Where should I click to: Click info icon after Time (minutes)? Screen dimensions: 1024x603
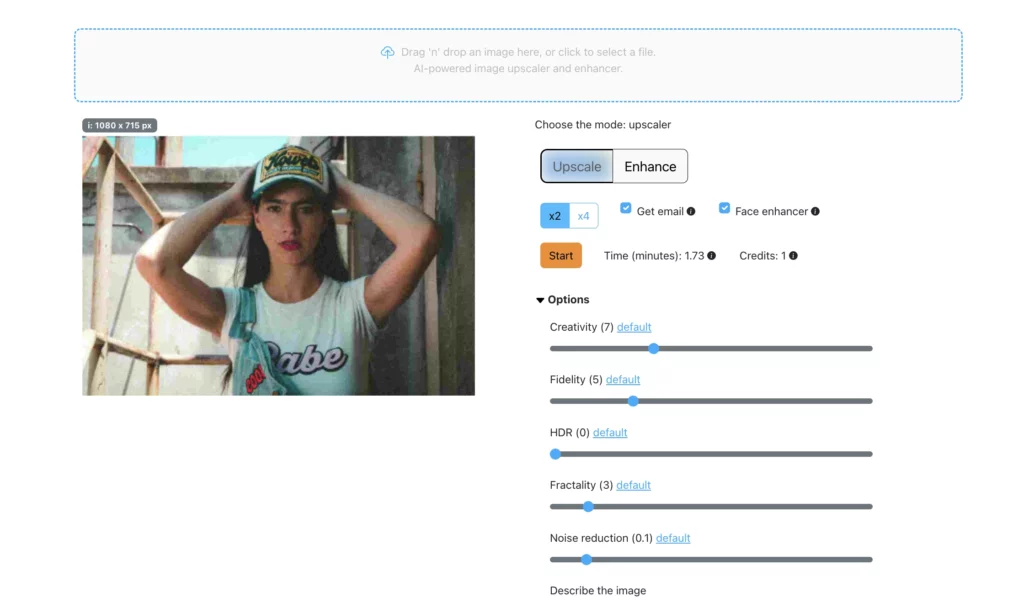click(711, 256)
